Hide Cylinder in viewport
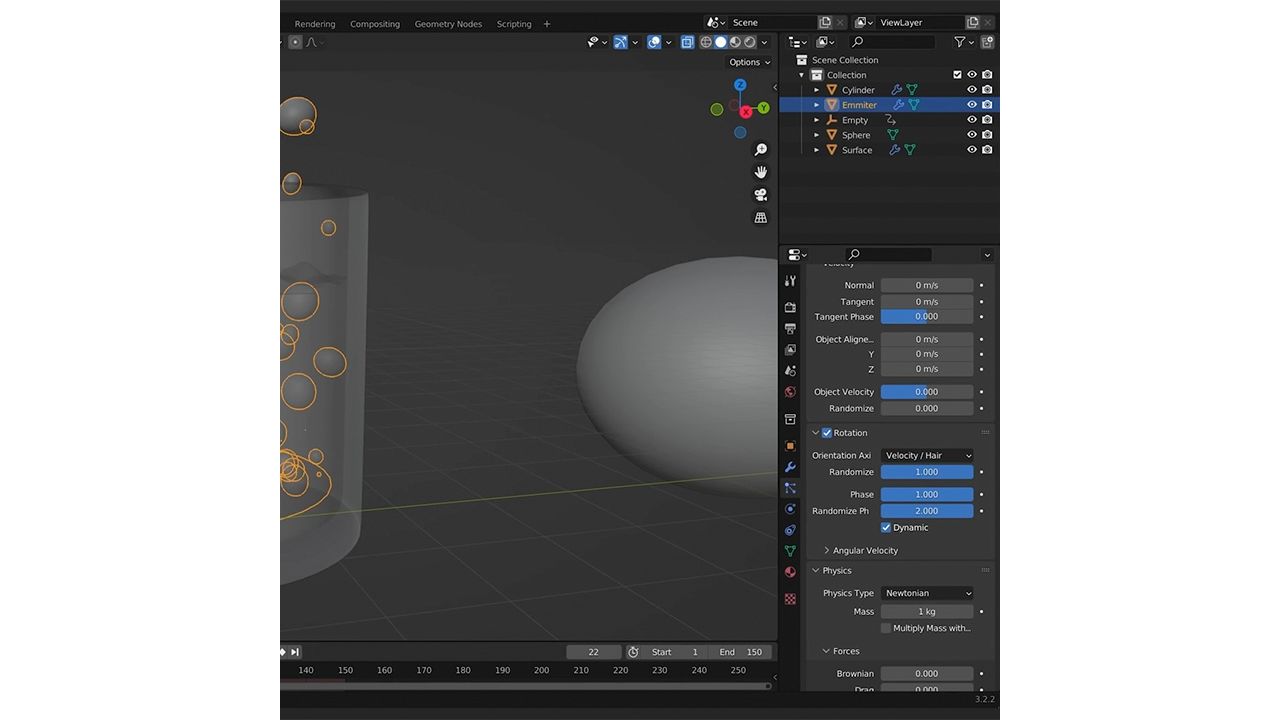The image size is (1280, 720). click(972, 90)
